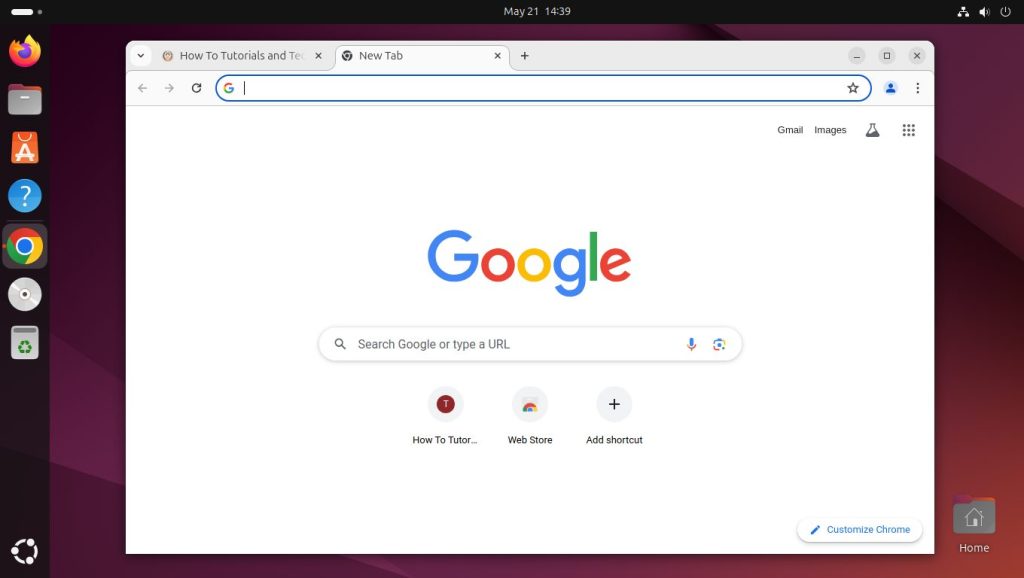Image resolution: width=1024 pixels, height=578 pixels.
Task: Open the How To Tutor shortcut
Action: click(445, 404)
